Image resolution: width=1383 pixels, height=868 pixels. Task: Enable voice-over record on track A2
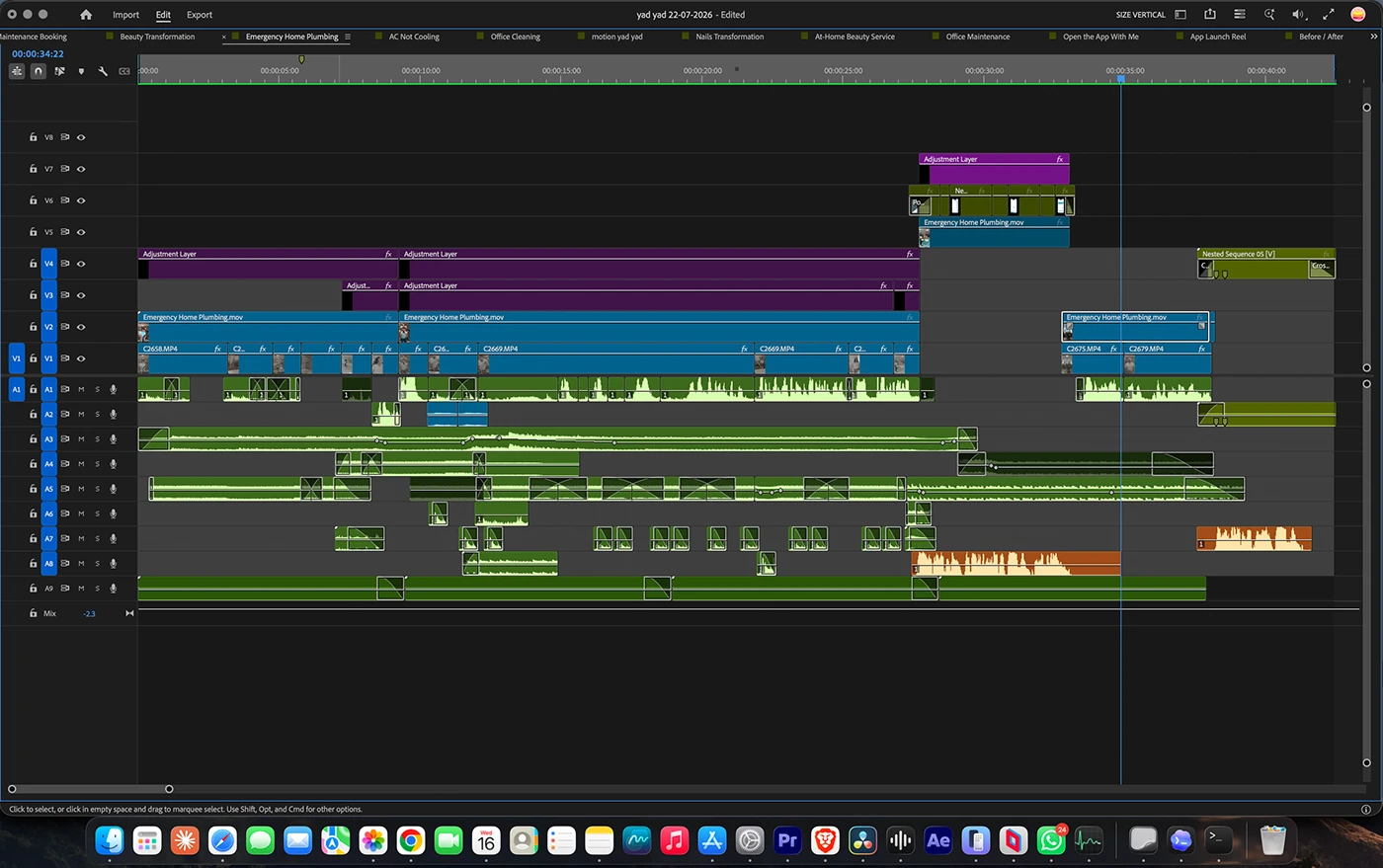[113, 415]
